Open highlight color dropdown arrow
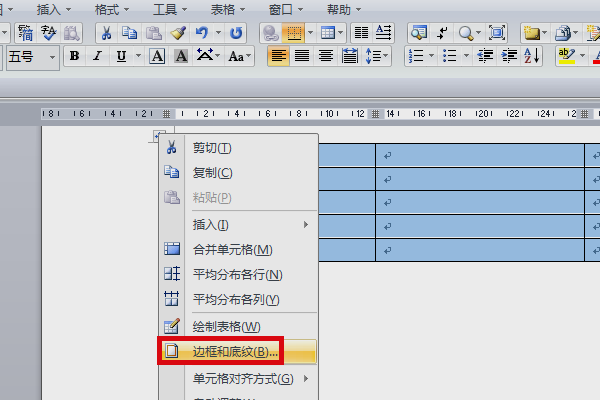600x400 pixels. (x=582, y=56)
